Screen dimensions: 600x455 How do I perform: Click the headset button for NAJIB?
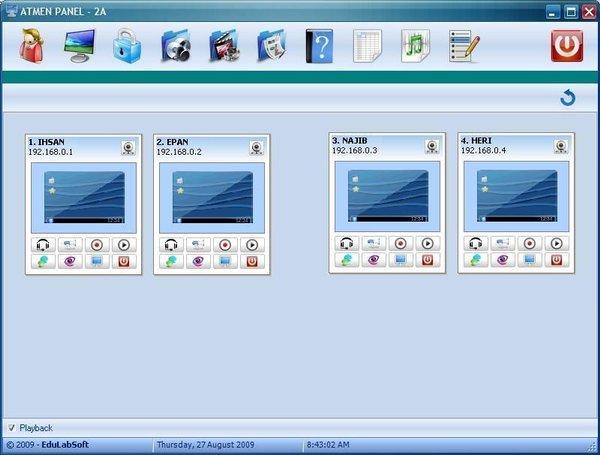[x=346, y=243]
